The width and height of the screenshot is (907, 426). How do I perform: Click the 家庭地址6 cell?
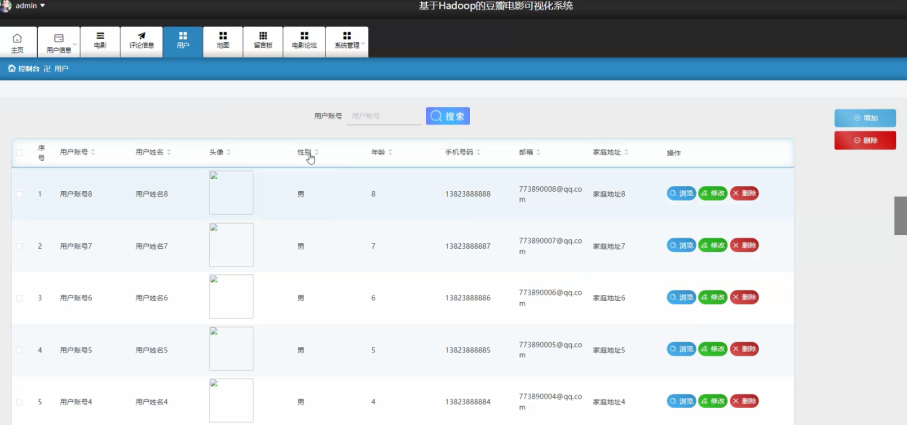[x=609, y=298]
